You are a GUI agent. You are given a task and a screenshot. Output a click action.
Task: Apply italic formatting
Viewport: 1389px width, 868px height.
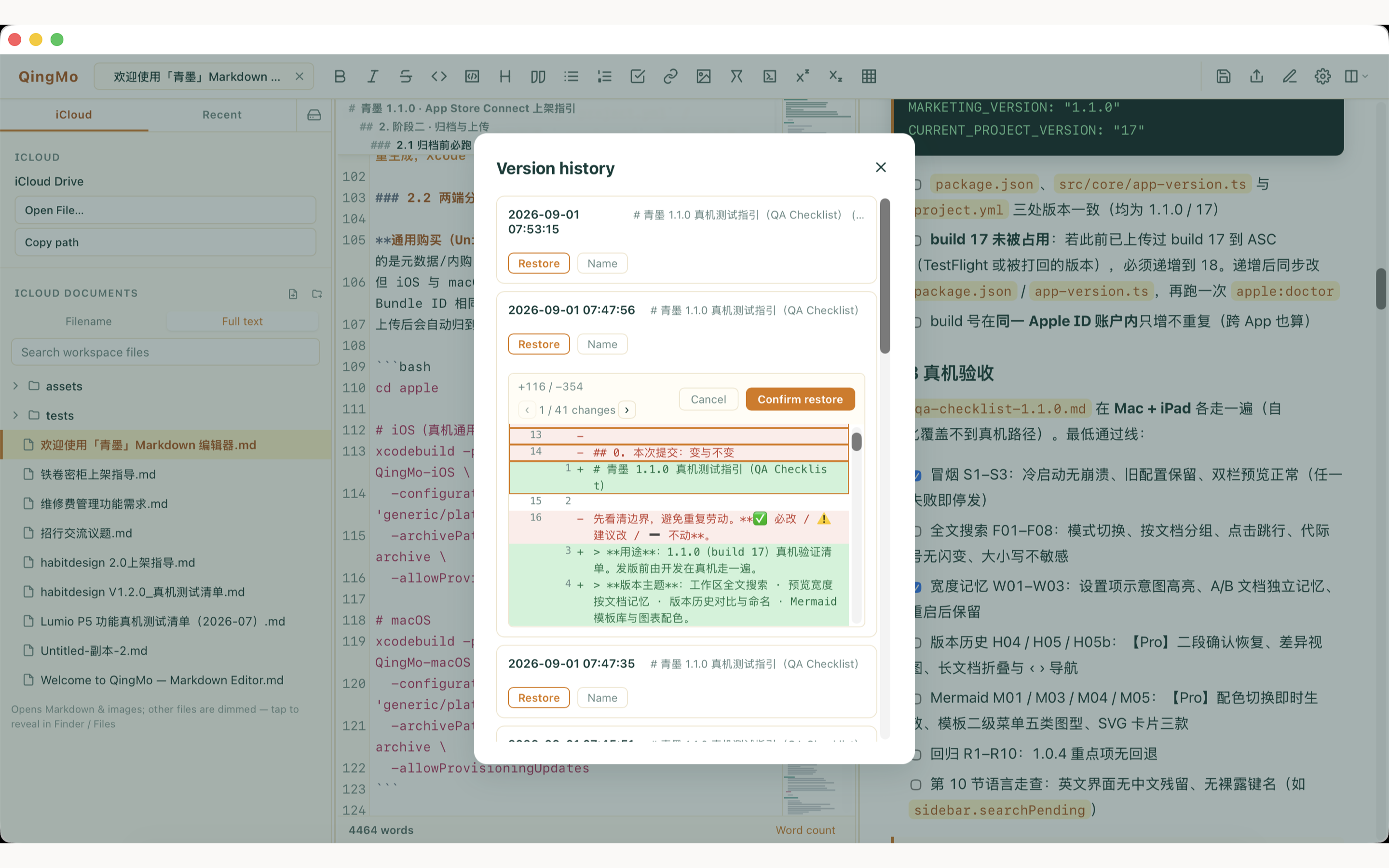pyautogui.click(x=372, y=76)
